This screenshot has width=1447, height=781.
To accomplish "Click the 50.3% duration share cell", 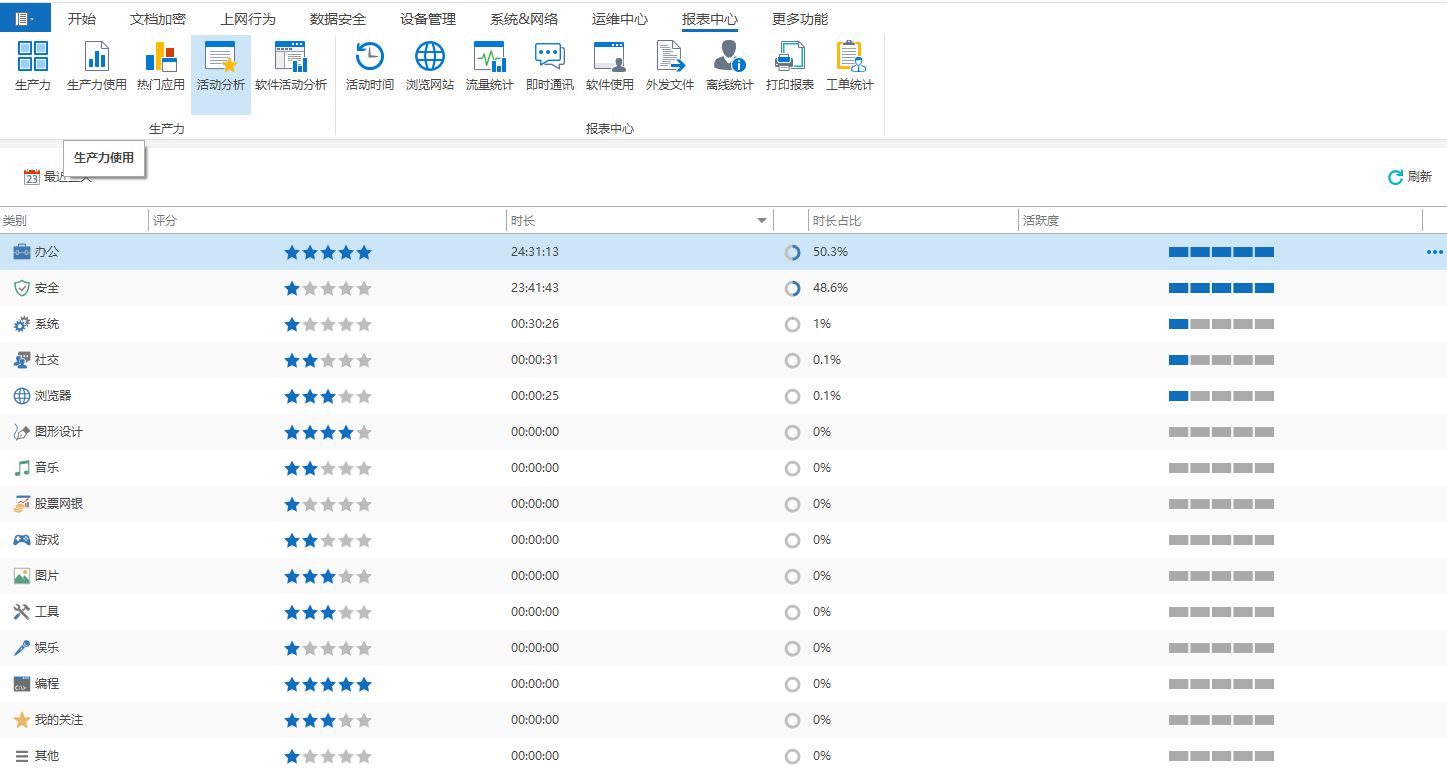I will click(x=830, y=252).
